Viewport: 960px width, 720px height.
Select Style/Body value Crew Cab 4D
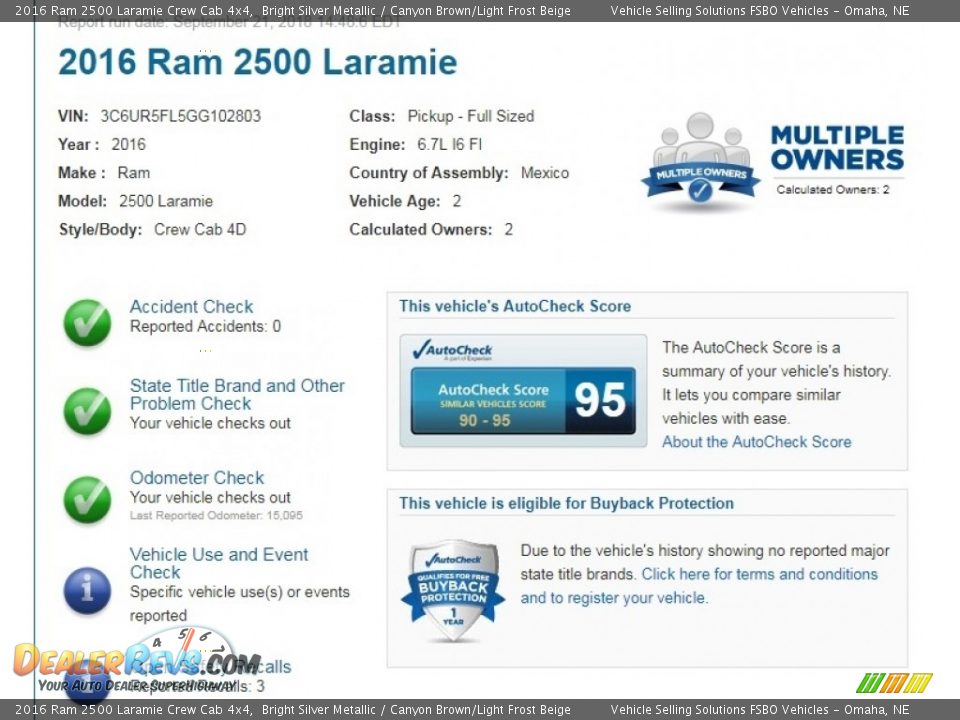[200, 230]
